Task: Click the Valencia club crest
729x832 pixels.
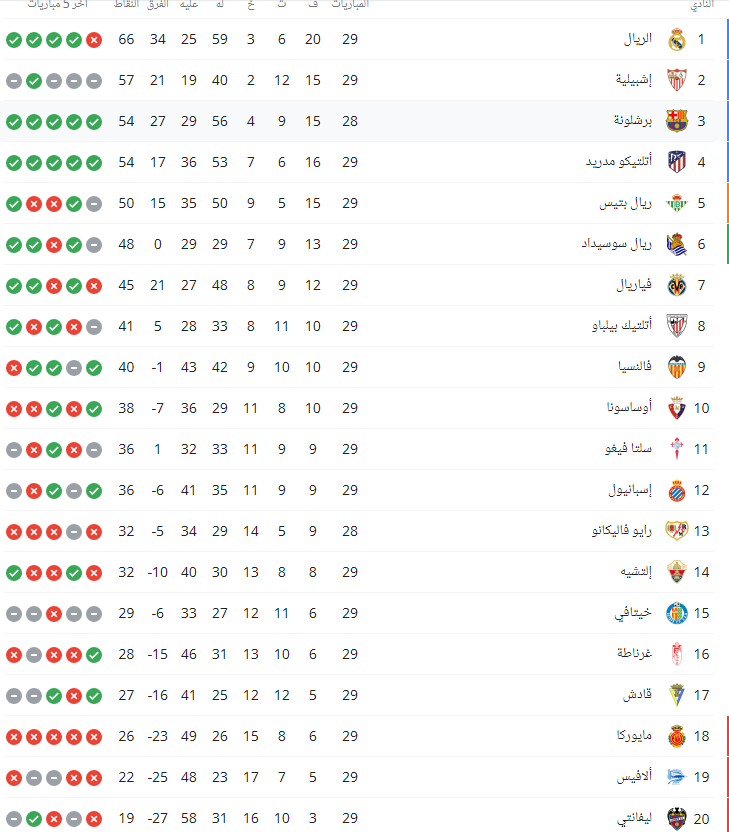Action: 677,367
